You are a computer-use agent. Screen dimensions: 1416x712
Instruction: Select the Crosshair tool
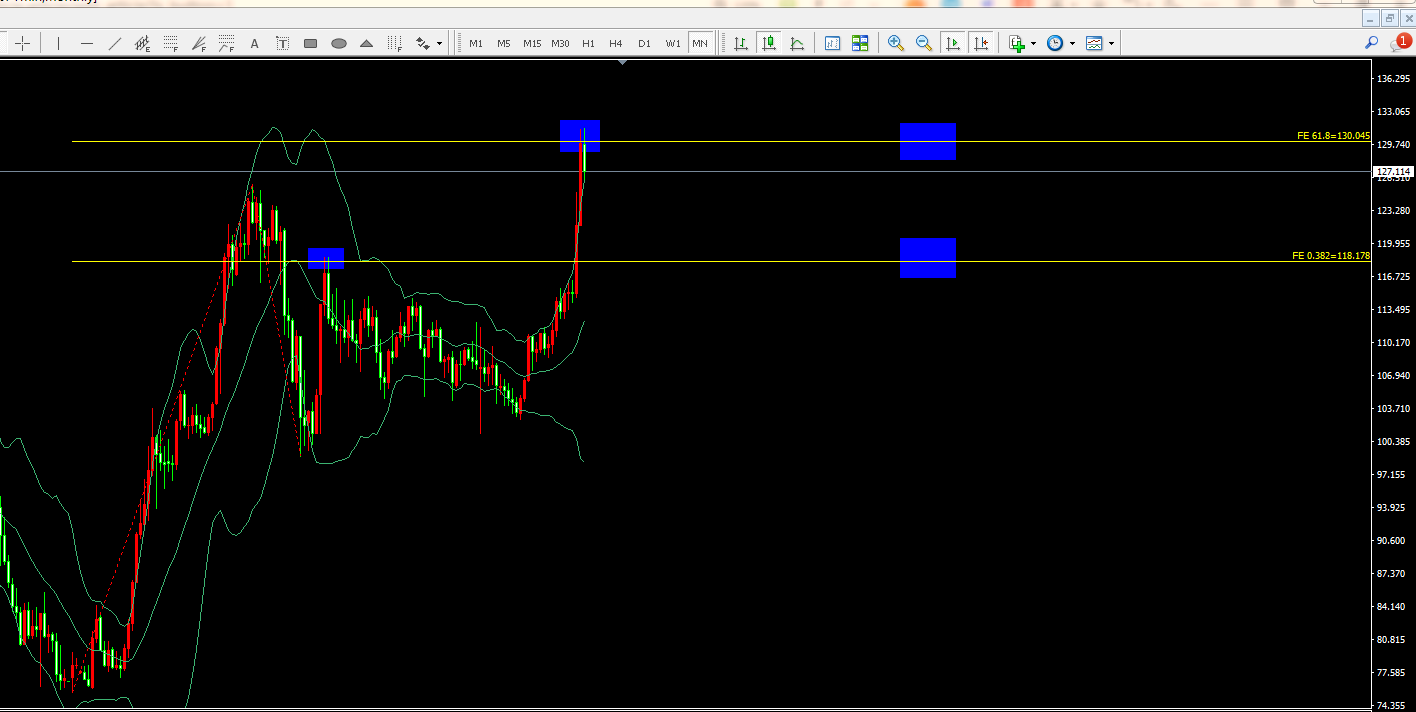pos(22,43)
